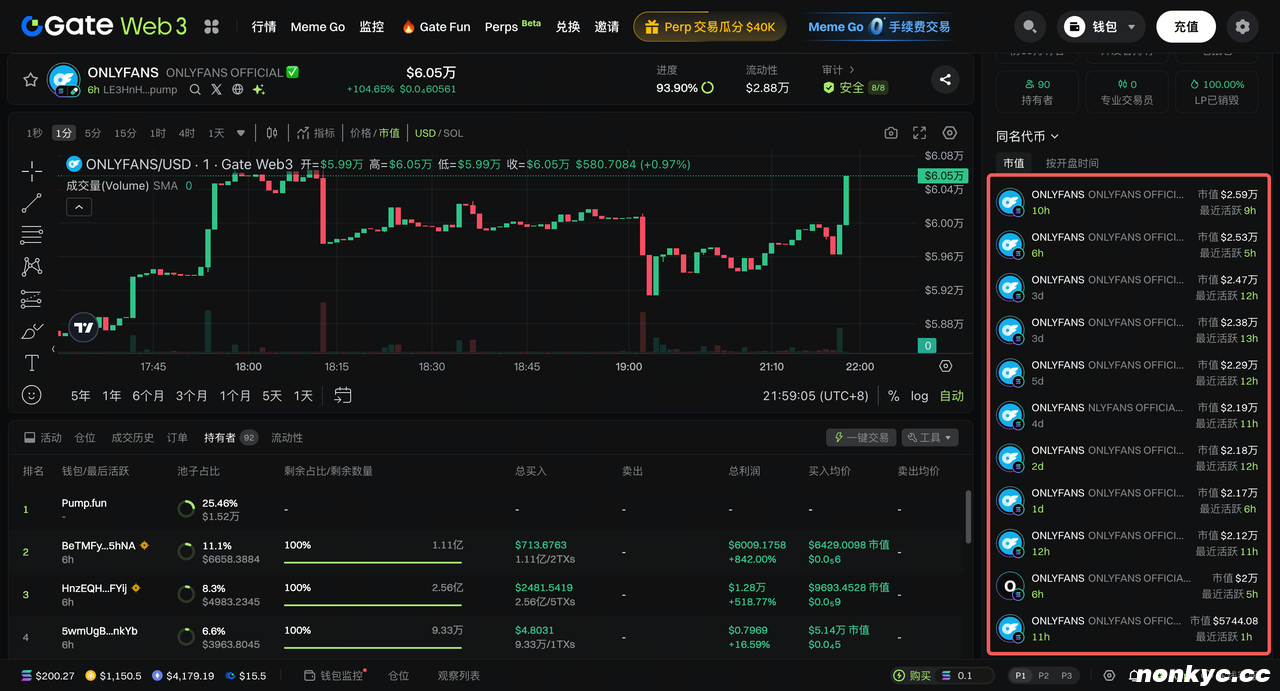The height and width of the screenshot is (691, 1280).
Task: Toggle display to 价格 price mode
Action: point(360,133)
